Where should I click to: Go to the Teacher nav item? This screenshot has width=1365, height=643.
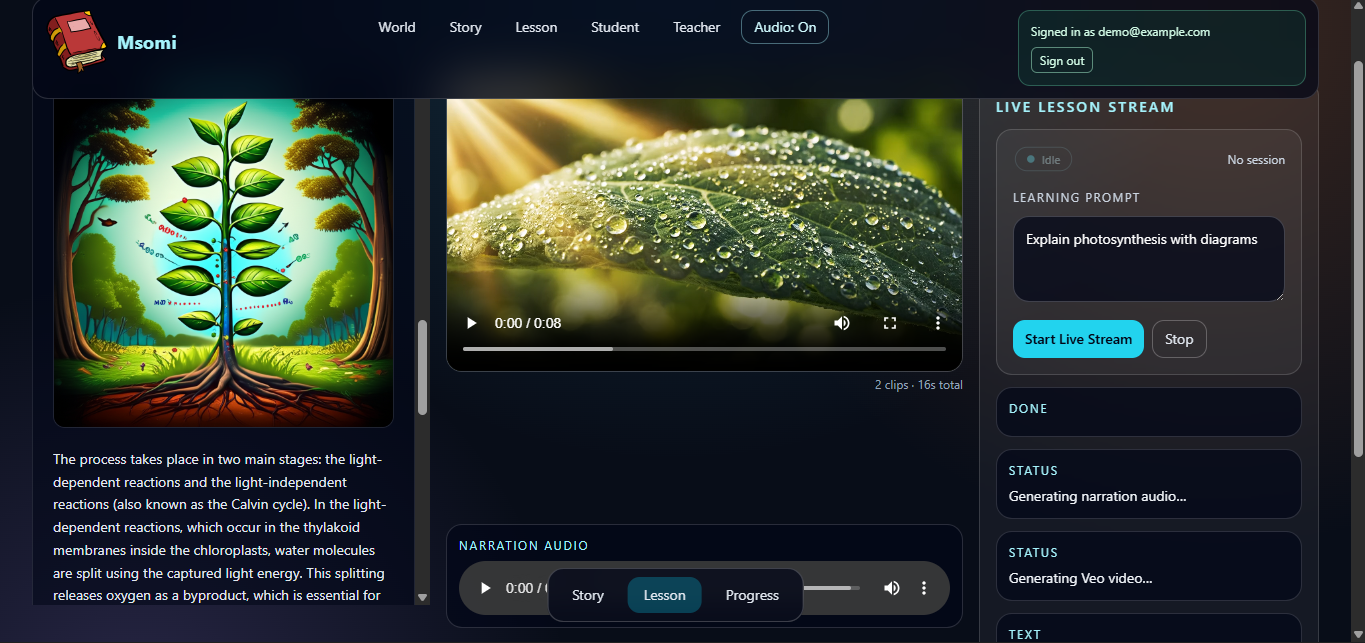[x=697, y=27]
